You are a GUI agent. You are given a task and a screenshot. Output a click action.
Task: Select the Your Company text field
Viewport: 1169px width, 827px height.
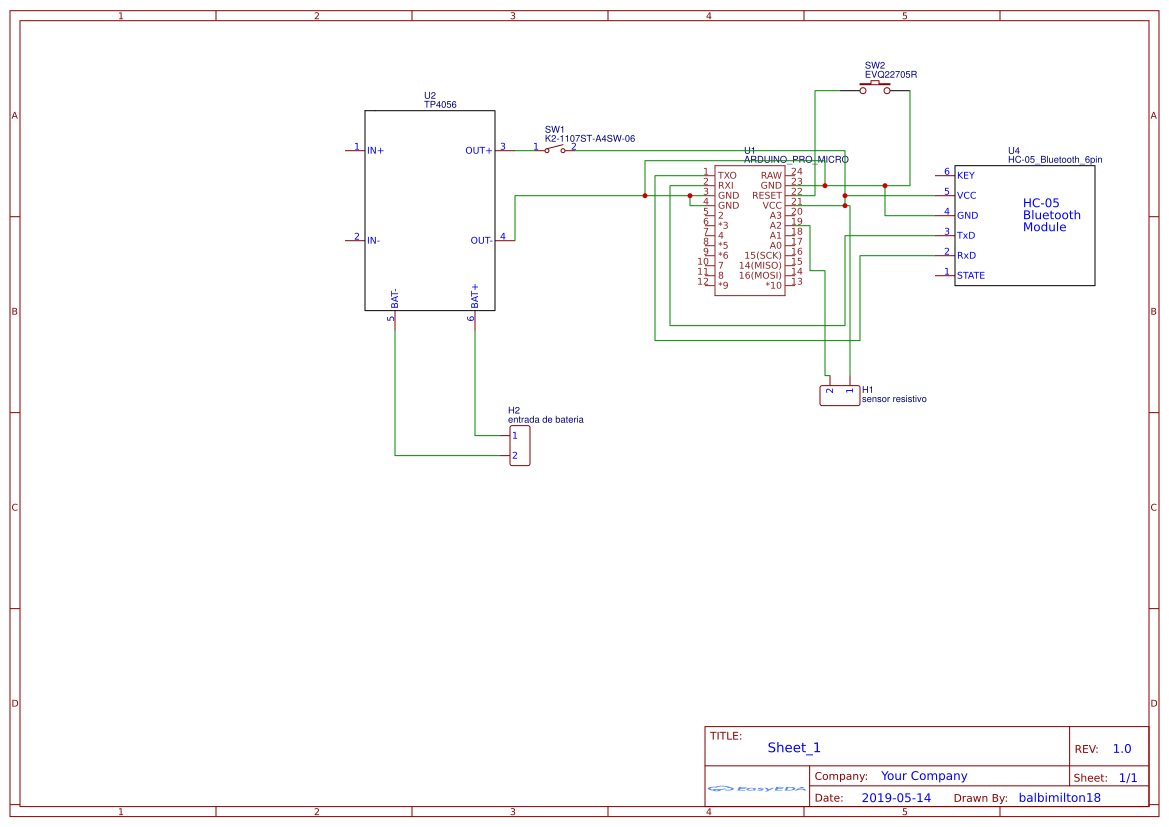point(924,775)
